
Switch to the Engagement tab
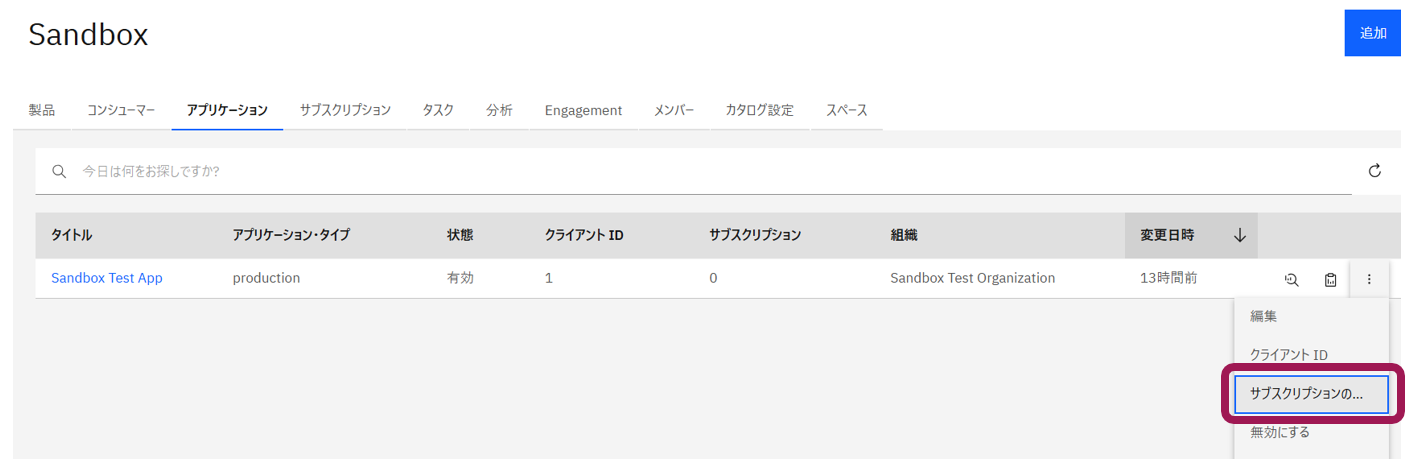583,110
